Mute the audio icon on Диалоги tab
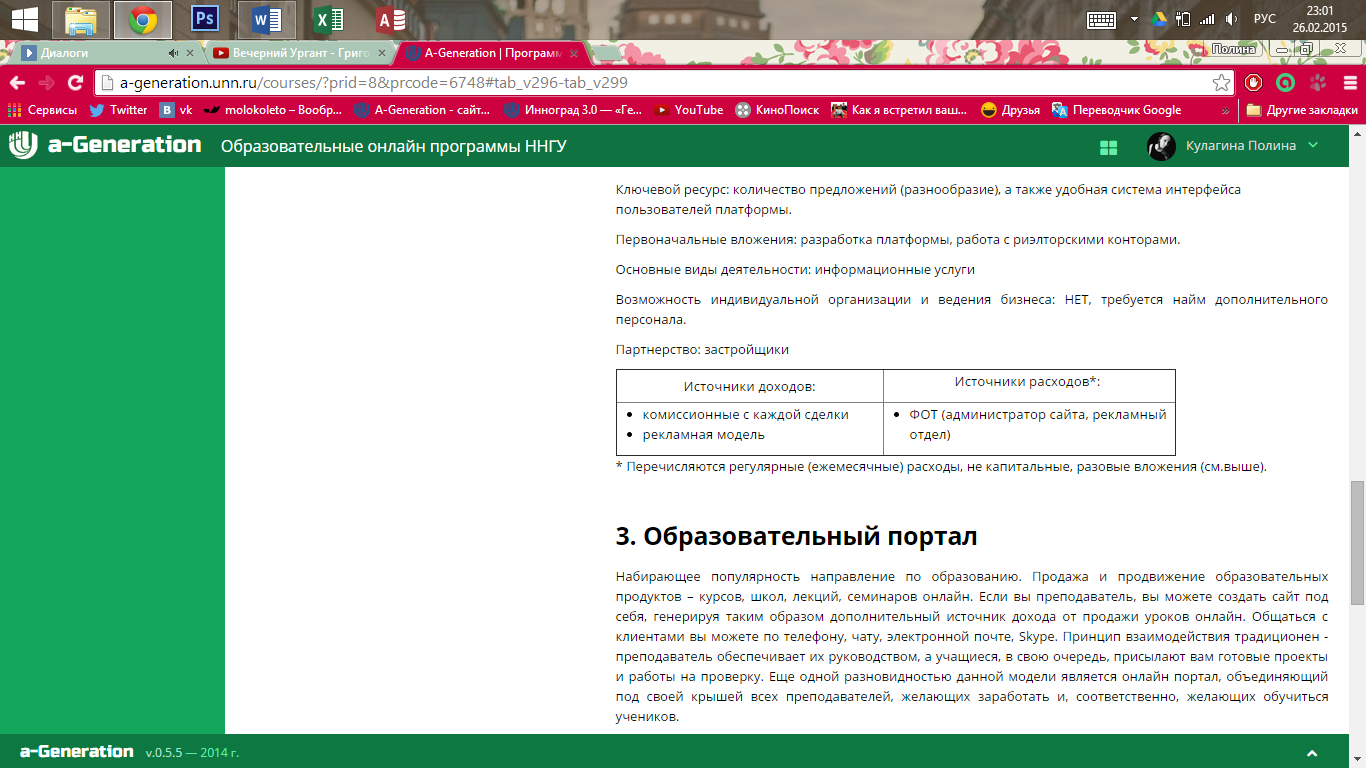Viewport: 1366px width, 768px height. point(173,53)
